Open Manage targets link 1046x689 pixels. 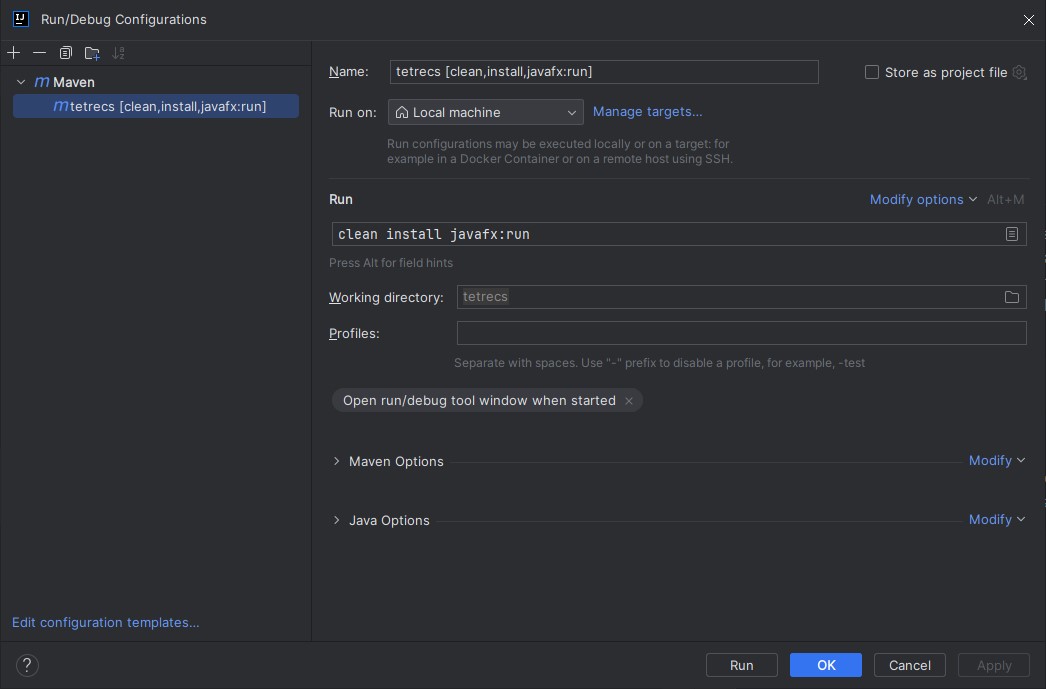point(647,112)
